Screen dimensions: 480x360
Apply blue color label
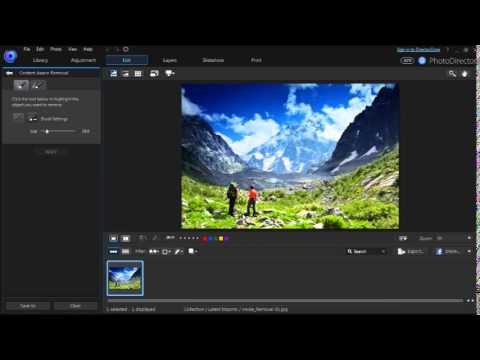click(210, 238)
